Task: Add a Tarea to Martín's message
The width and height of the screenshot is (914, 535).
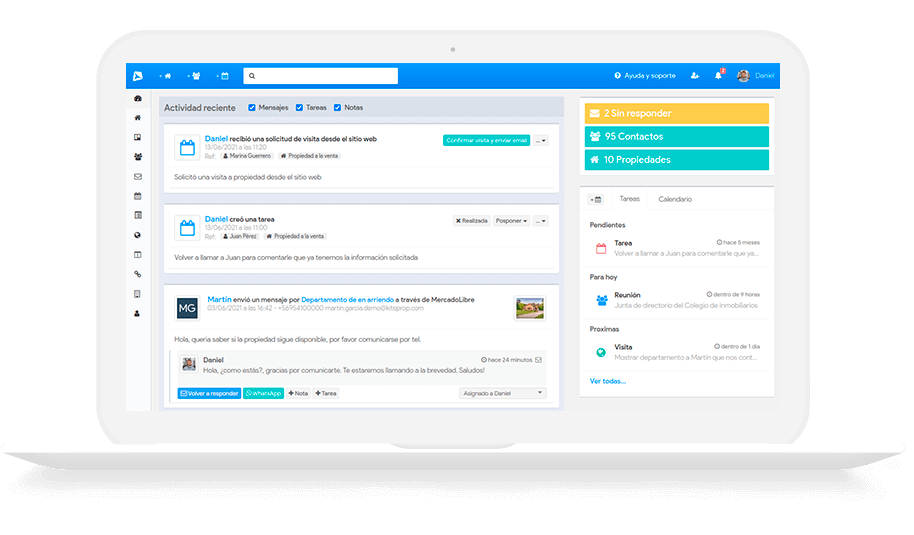Action: [326, 393]
